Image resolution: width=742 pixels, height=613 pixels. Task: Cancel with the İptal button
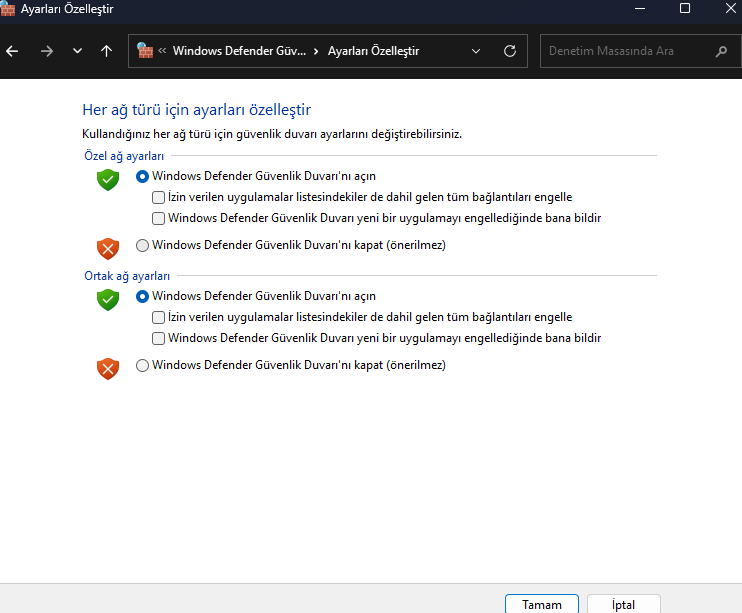coord(623,604)
